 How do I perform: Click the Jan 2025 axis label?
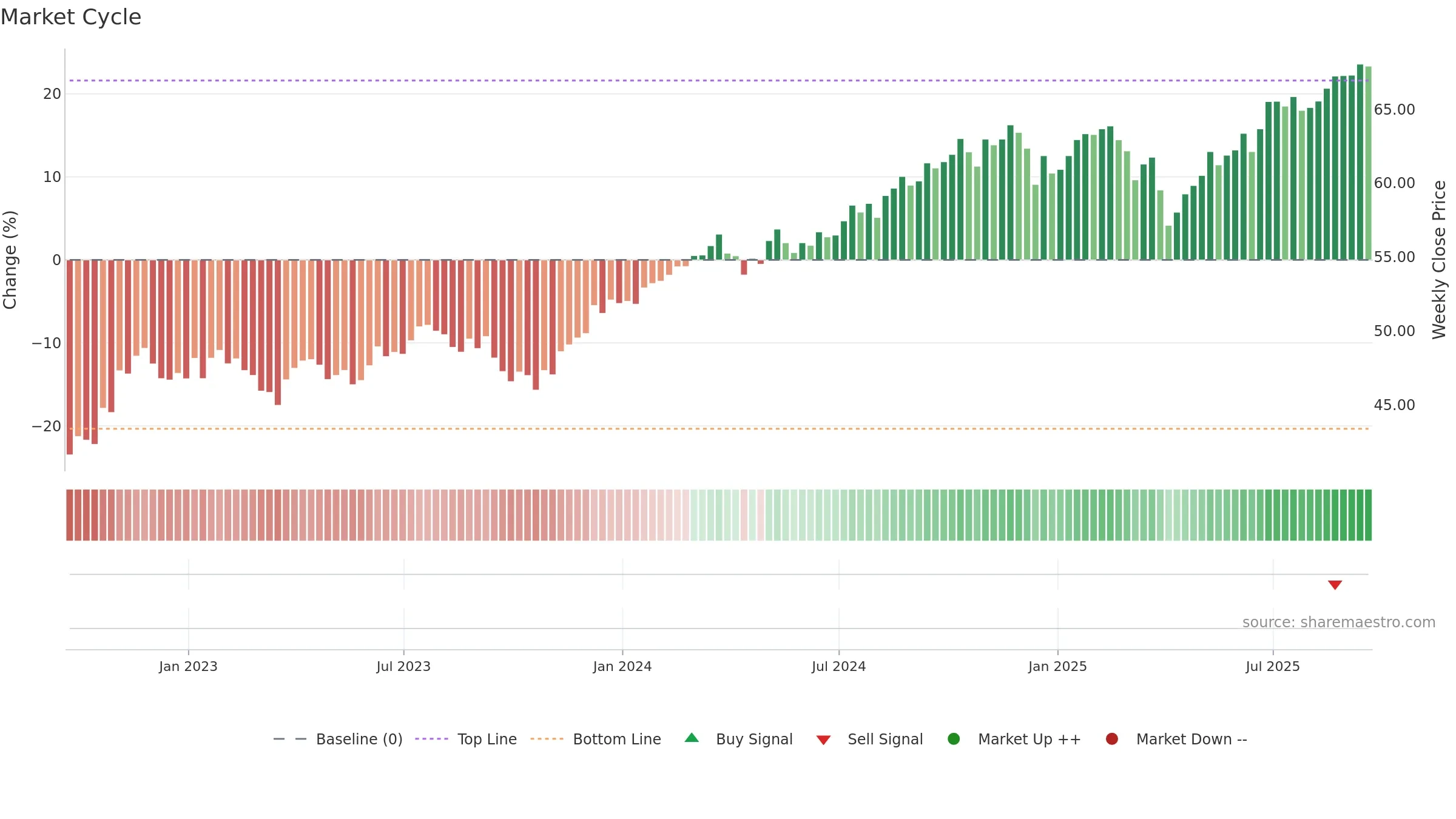coord(1057,667)
